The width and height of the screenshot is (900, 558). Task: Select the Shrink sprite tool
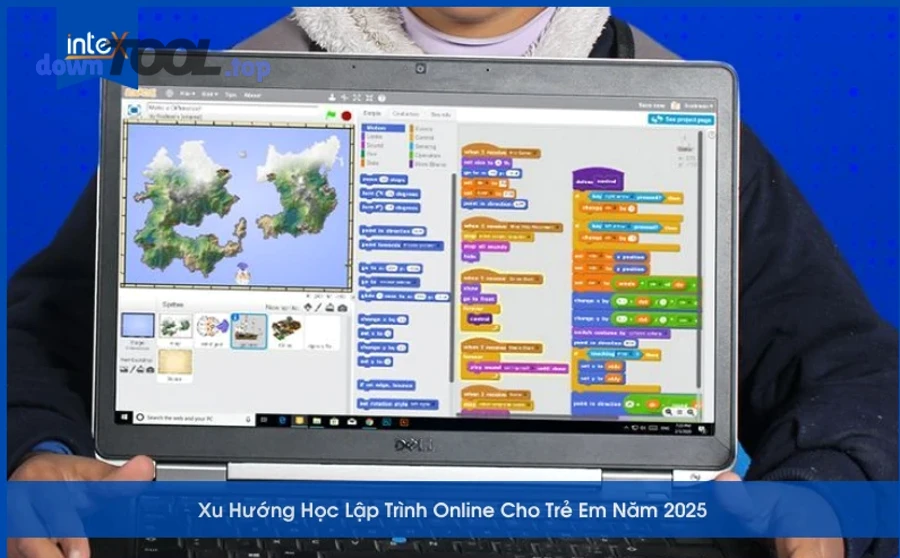pyautogui.click(x=369, y=98)
